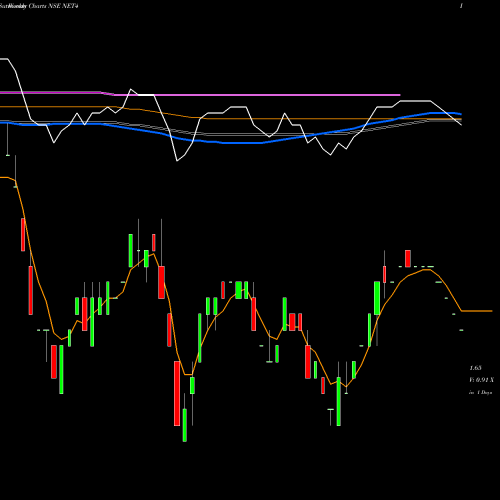The image size is (500, 500).
Task: Click the magenta horizontal indicator line
Action: [200, 95]
